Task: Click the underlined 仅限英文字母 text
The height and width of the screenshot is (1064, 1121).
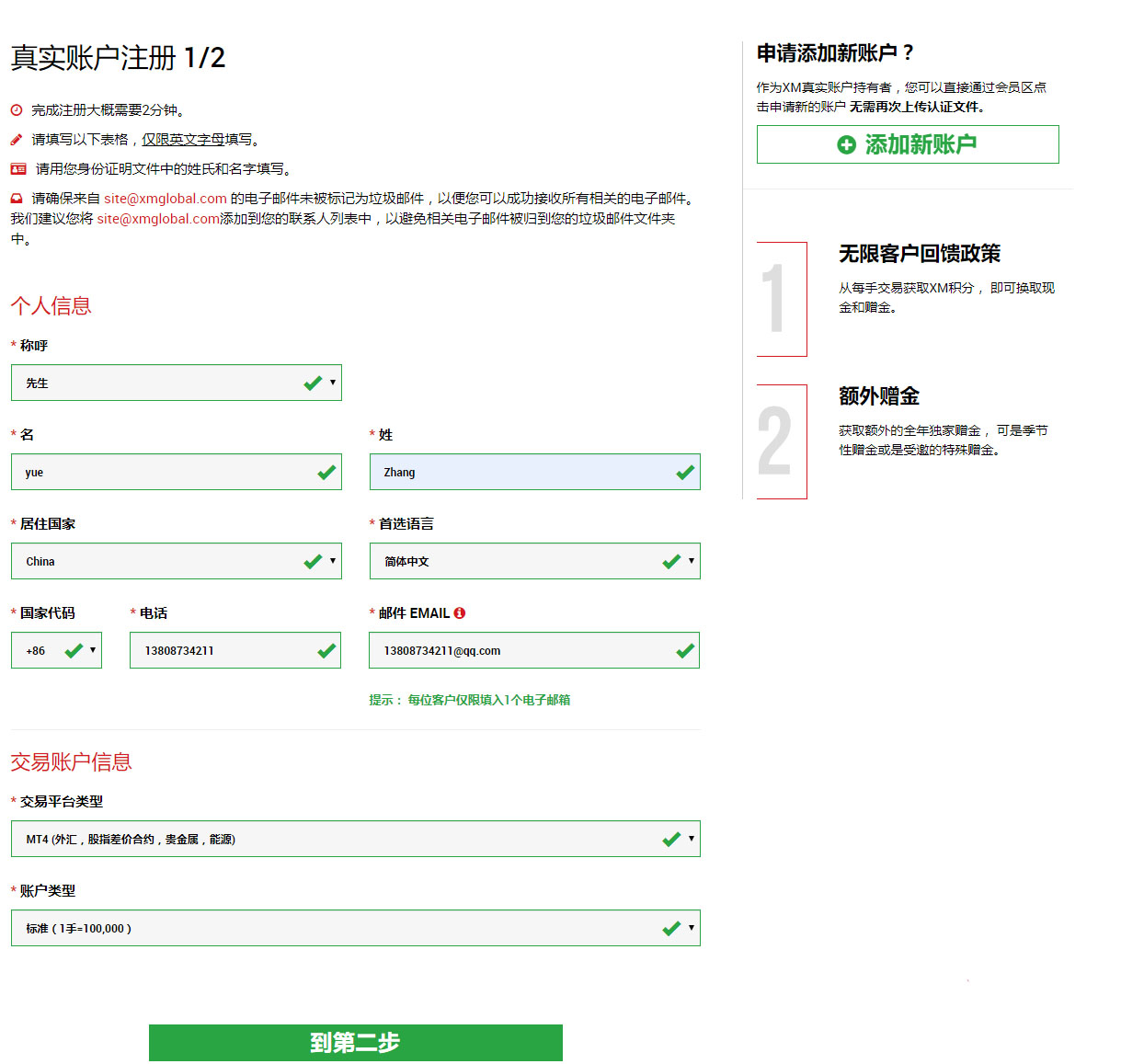Action: tap(183, 140)
